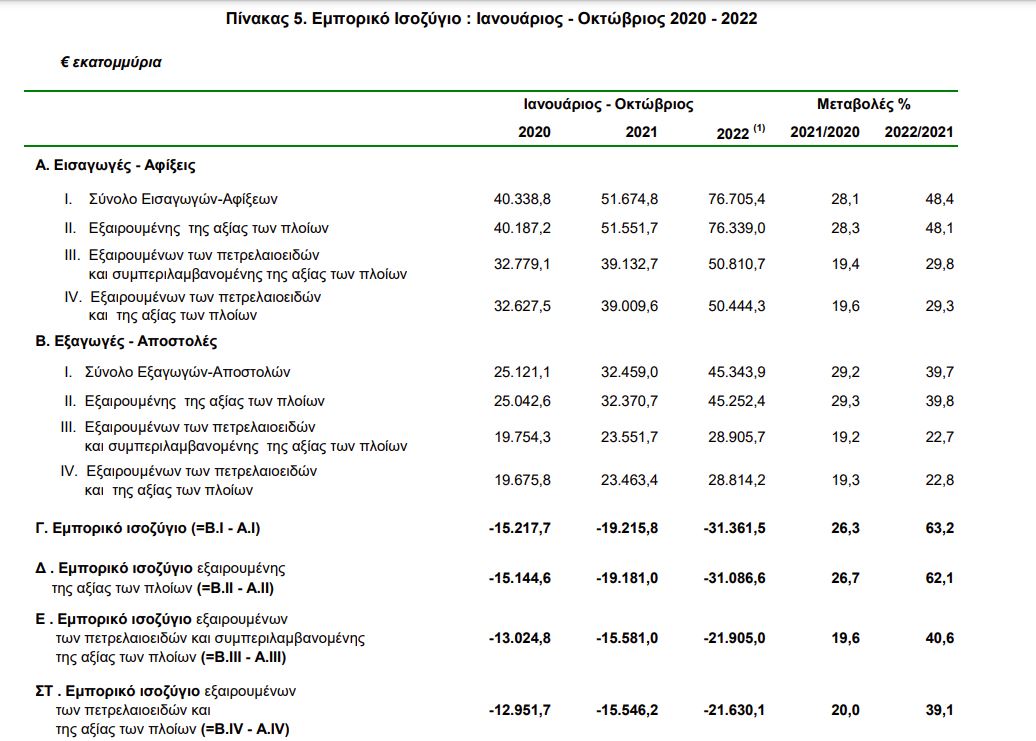The width and height of the screenshot is (1036, 741).
Task: Select balance value -12.951,7
Action: point(520,711)
